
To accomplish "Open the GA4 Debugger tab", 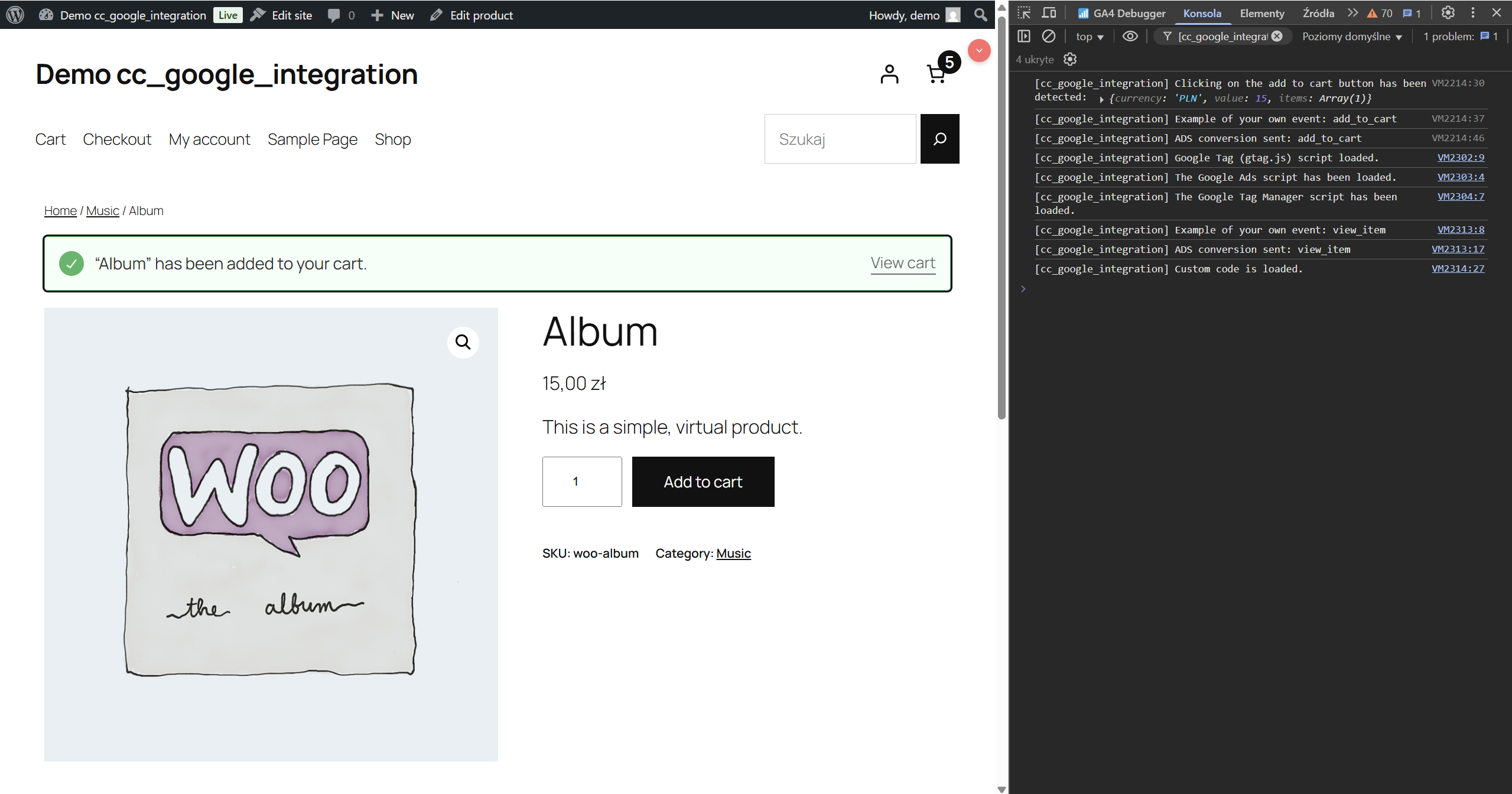I will 1121,14.
